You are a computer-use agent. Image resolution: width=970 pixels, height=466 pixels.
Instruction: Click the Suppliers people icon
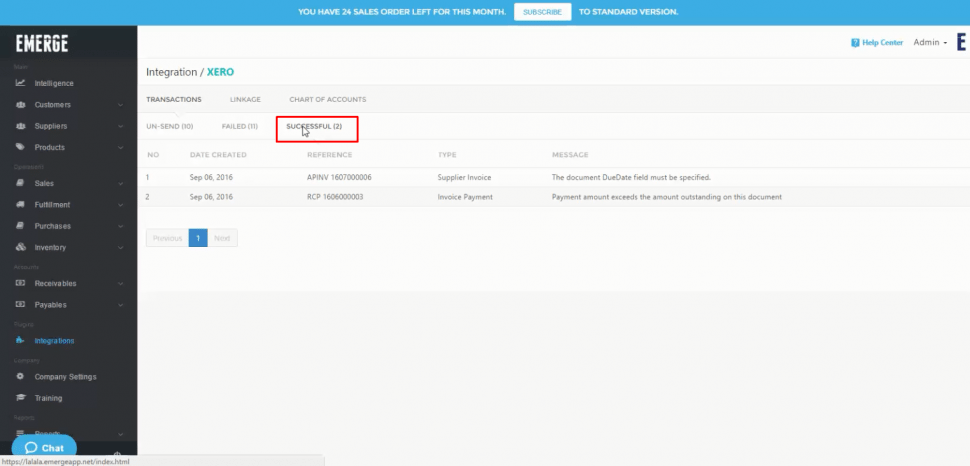tap(20, 126)
